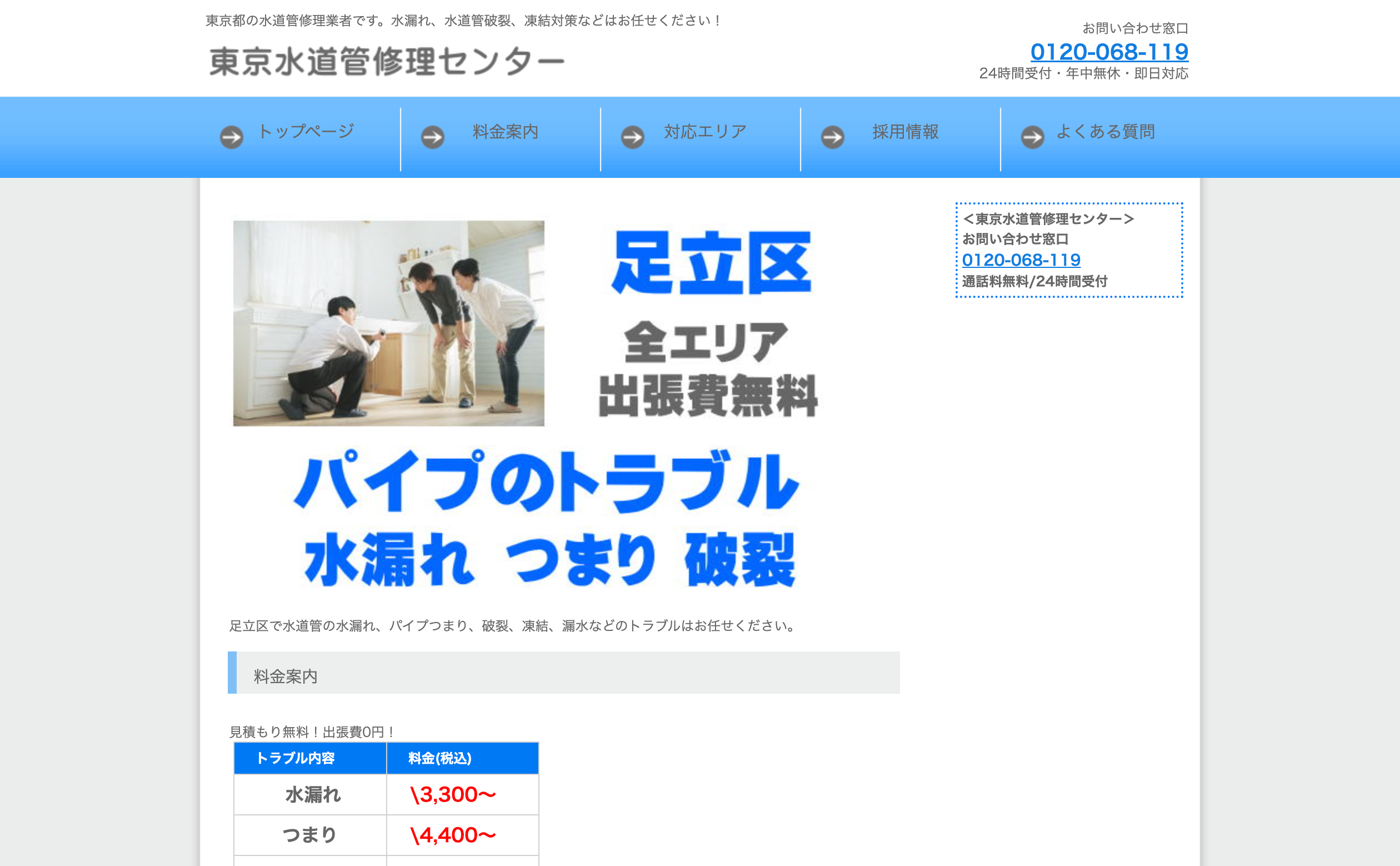Screen dimensions: 1400x866
Task: Click the 見積もり無料！出張費0円！ text
Action: tap(312, 732)
